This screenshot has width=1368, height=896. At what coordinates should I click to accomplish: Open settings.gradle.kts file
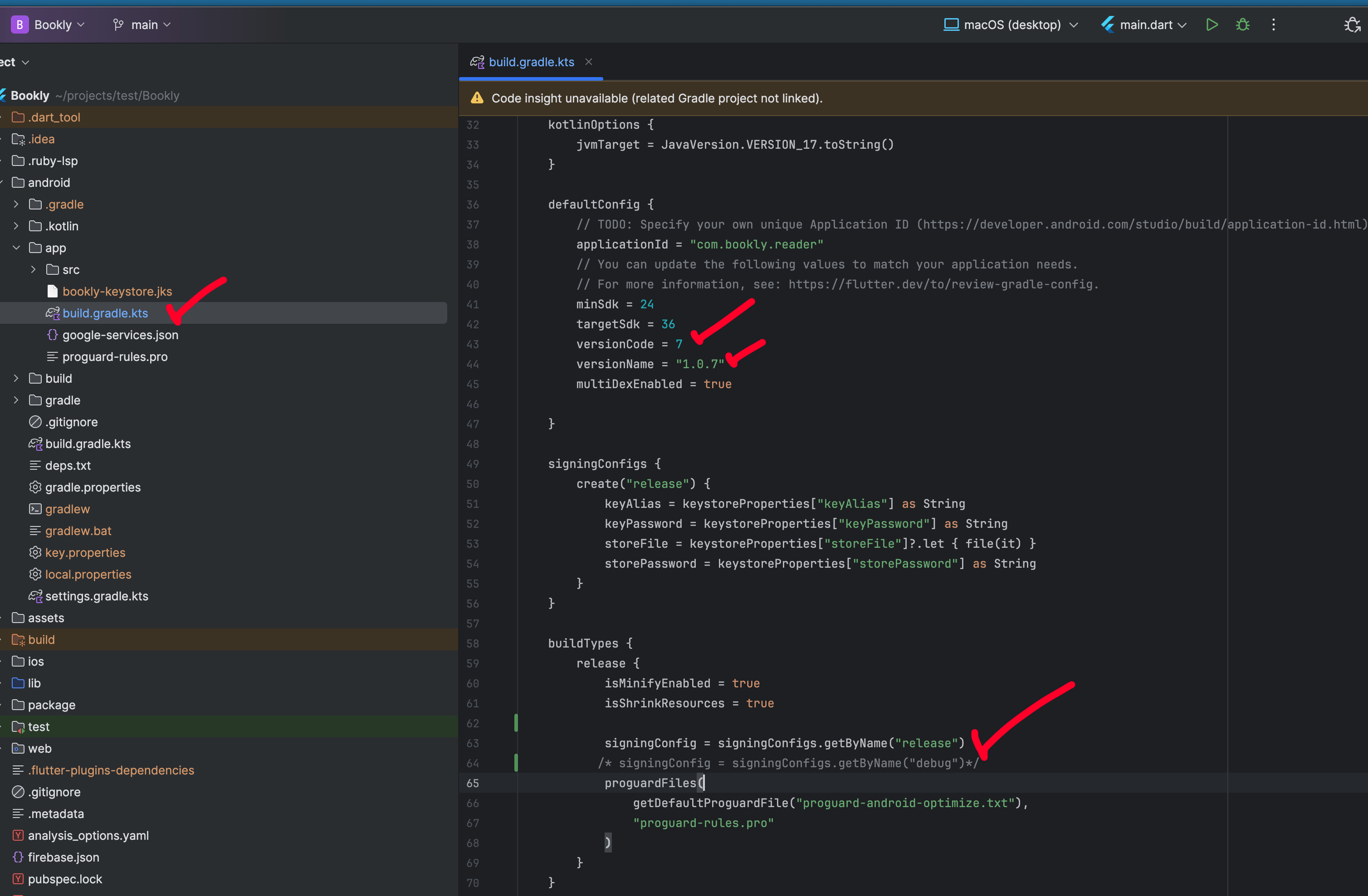(x=97, y=596)
